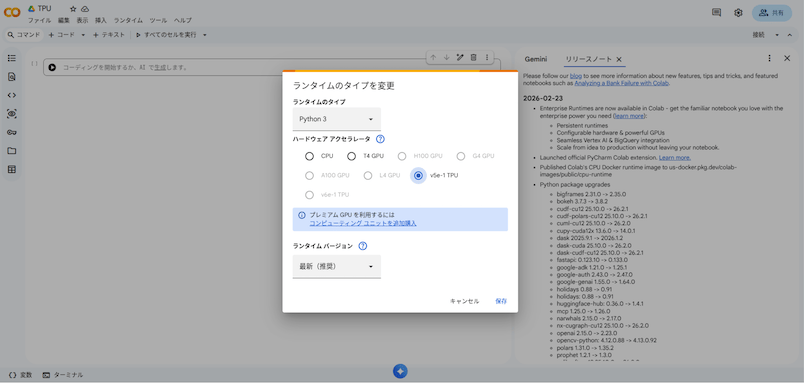Open the comments icon in header
The width and height of the screenshot is (804, 383).
click(717, 13)
